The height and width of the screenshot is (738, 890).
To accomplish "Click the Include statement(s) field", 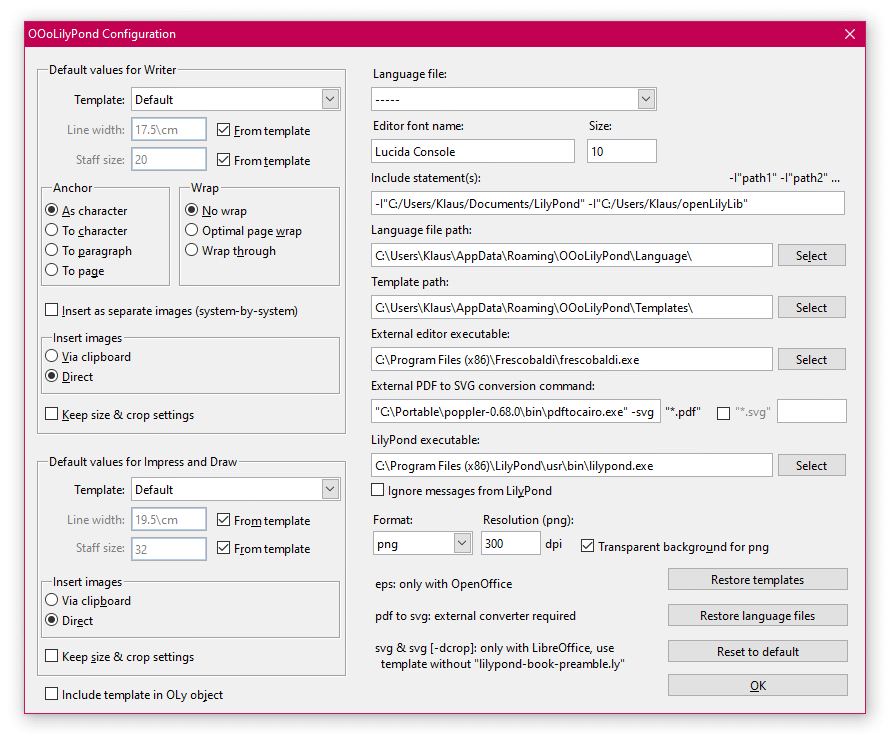I will point(608,204).
